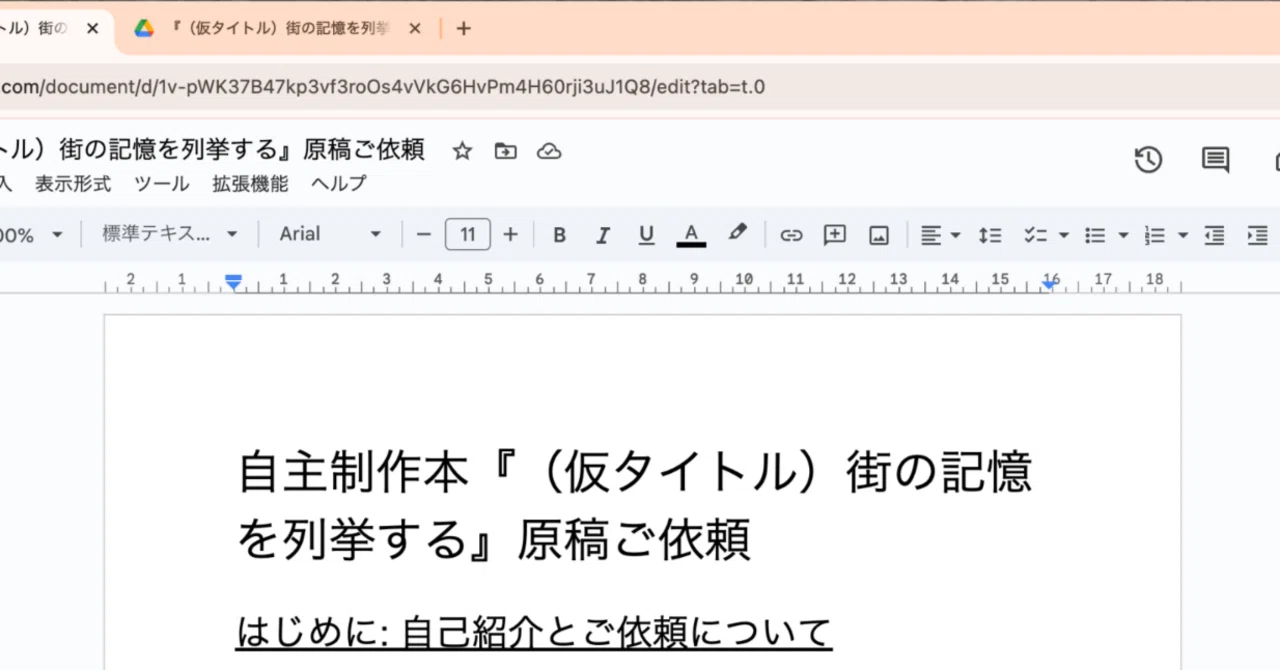Open text alignment options dropdown
The image size is (1280, 670).
click(940, 235)
